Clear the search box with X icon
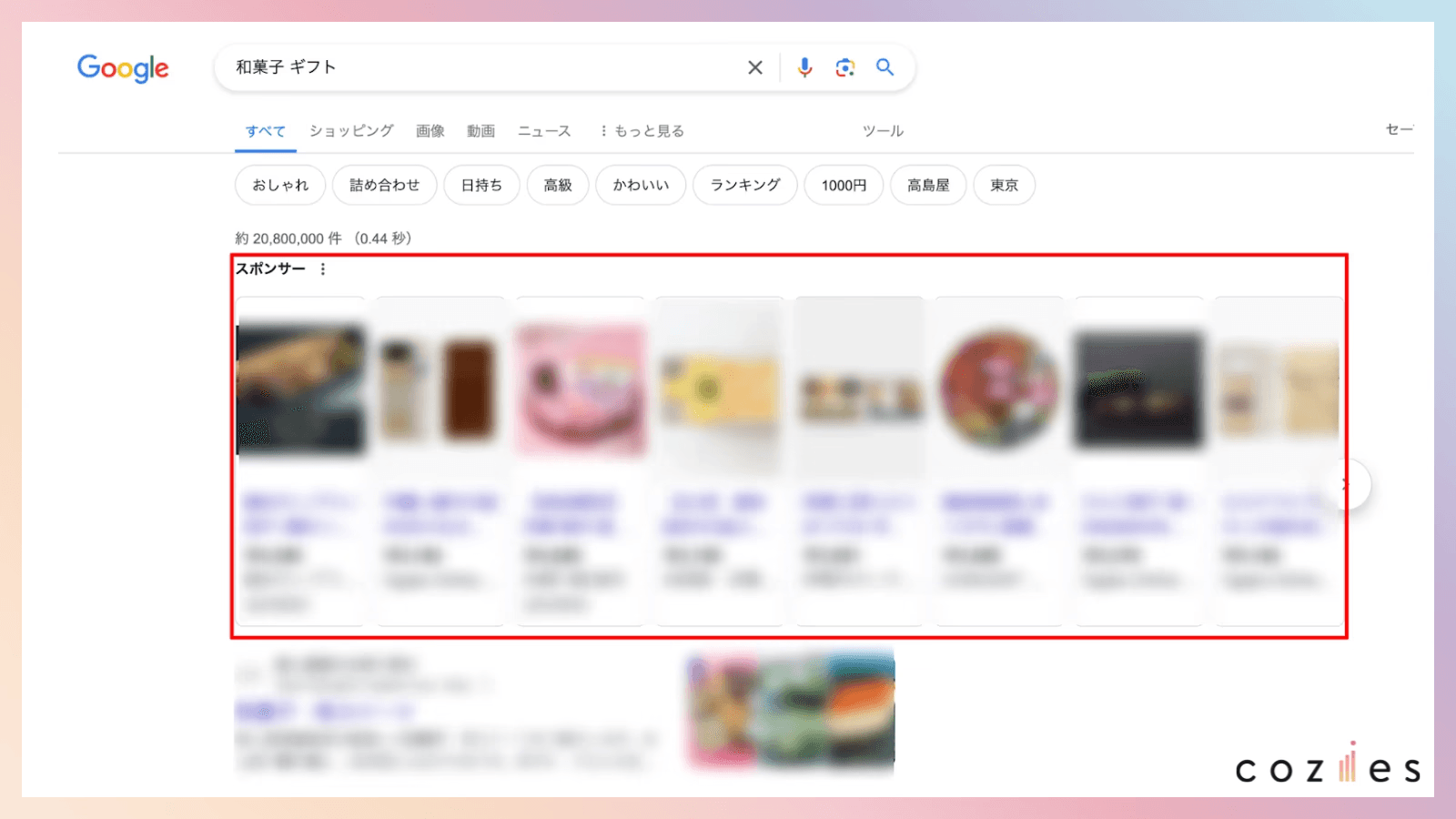Image resolution: width=1456 pixels, height=819 pixels. tap(755, 67)
